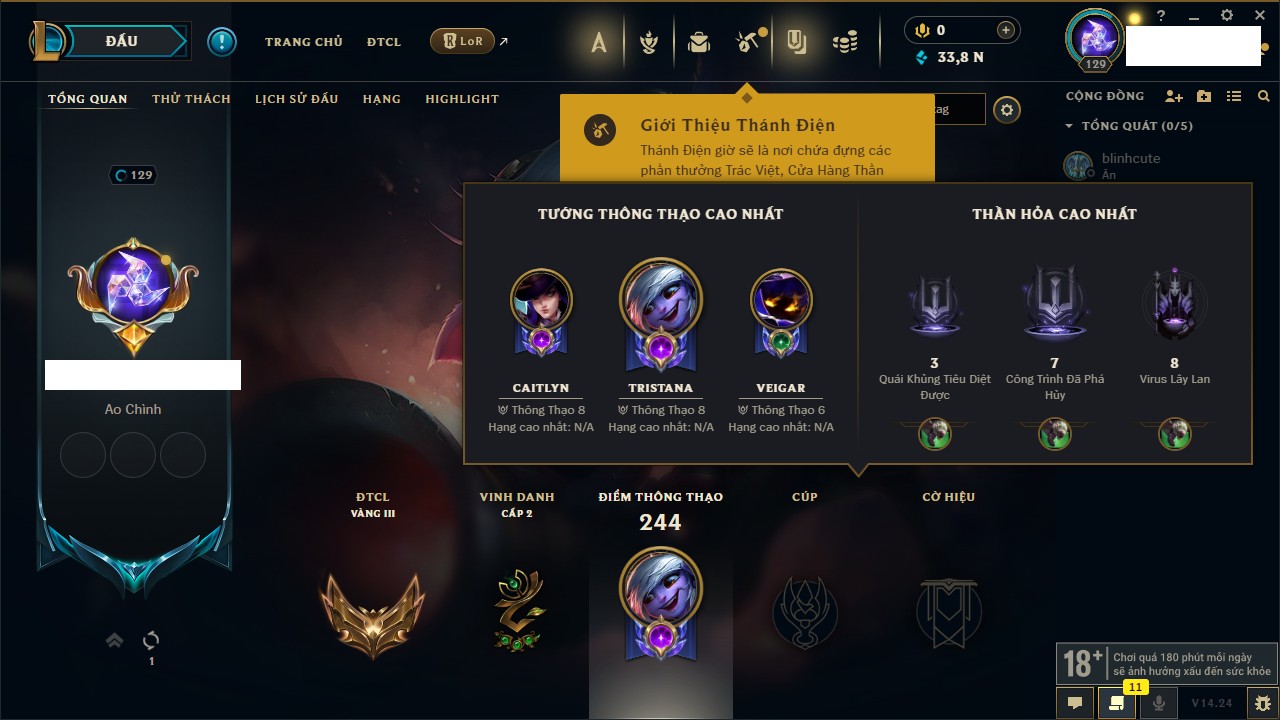Open the Collection backpack icon
Image resolution: width=1280 pixels, height=720 pixels.
699,41
